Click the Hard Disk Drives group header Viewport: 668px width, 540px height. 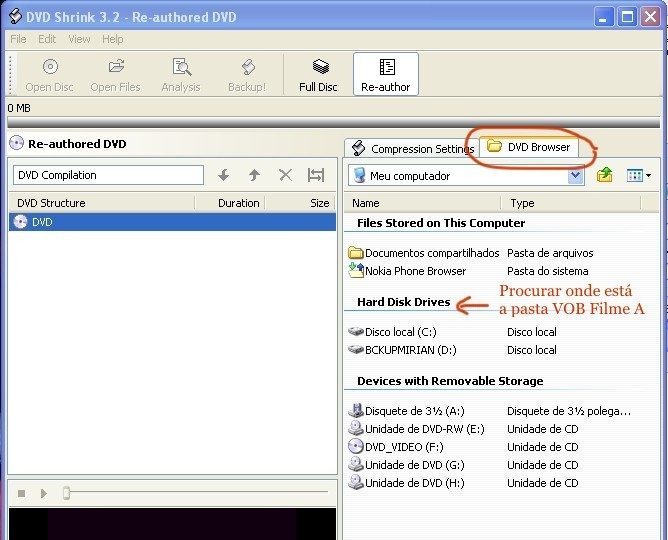tap(403, 302)
